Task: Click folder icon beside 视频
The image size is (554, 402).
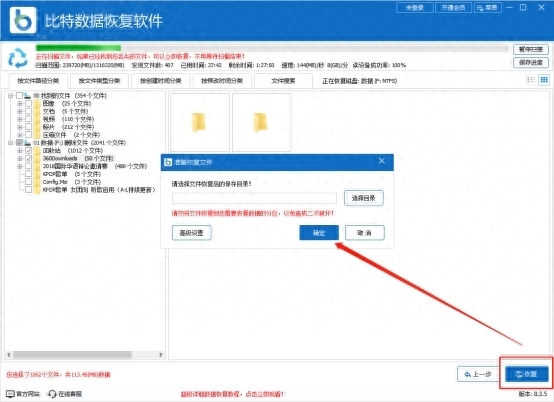Action: click(37, 119)
